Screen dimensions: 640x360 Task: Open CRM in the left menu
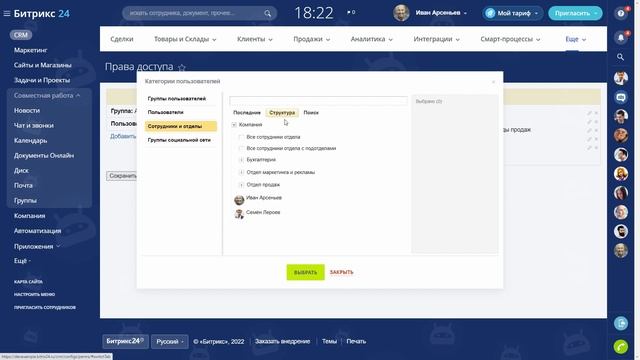(x=20, y=35)
